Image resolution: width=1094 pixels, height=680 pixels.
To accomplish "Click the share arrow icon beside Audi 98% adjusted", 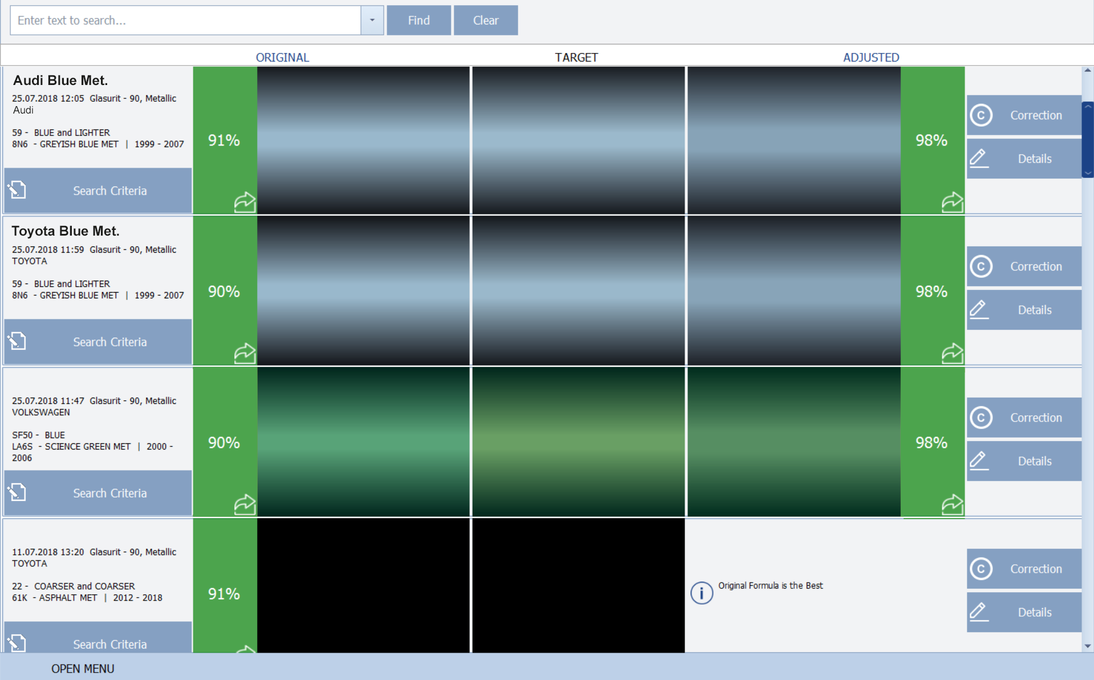I will (x=952, y=202).
